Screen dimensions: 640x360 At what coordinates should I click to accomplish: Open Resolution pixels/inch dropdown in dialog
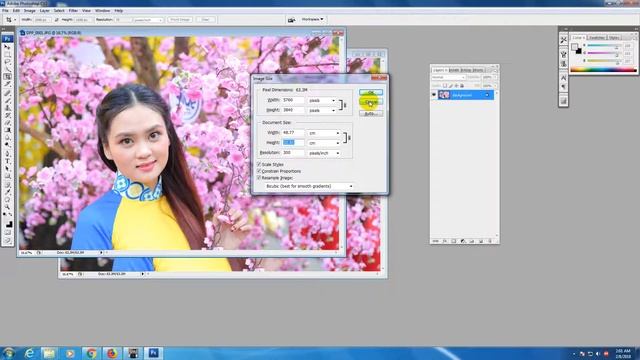coord(324,153)
